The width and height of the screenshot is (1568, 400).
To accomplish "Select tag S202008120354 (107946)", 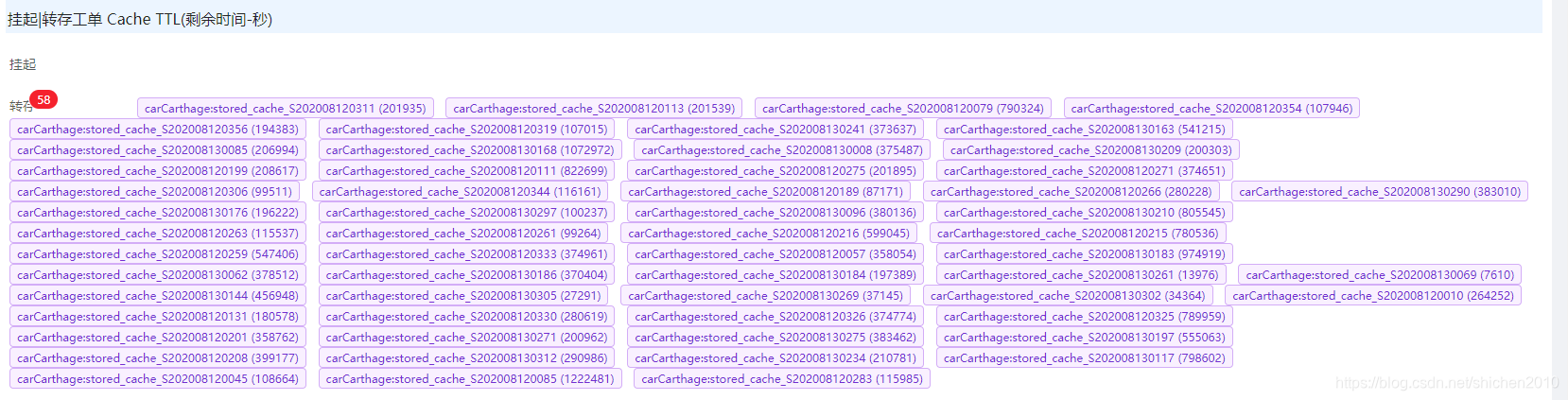I will tap(1211, 109).
